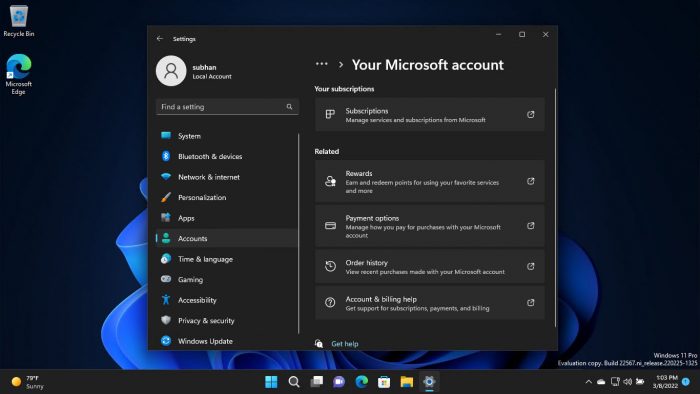Open Order history
This screenshot has width=700, height=394.
tap(429, 267)
